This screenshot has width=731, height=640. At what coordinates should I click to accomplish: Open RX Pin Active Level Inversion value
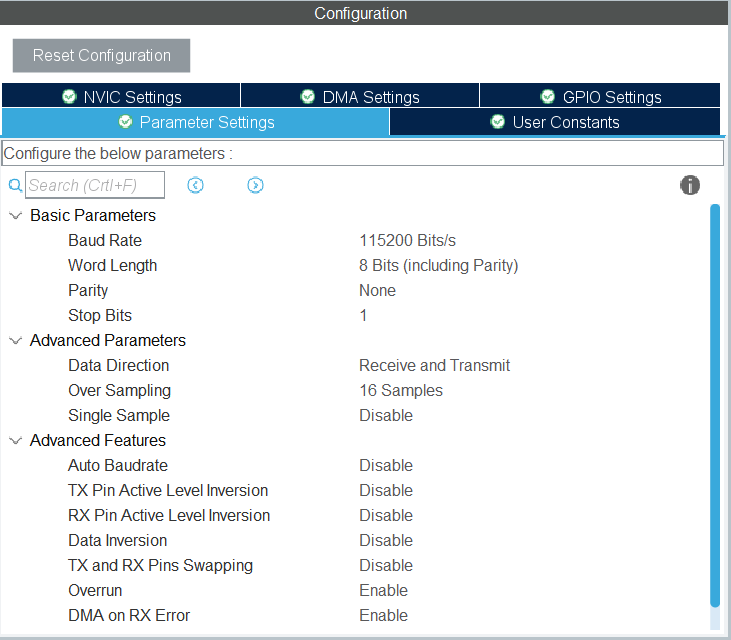pyautogui.click(x=386, y=516)
